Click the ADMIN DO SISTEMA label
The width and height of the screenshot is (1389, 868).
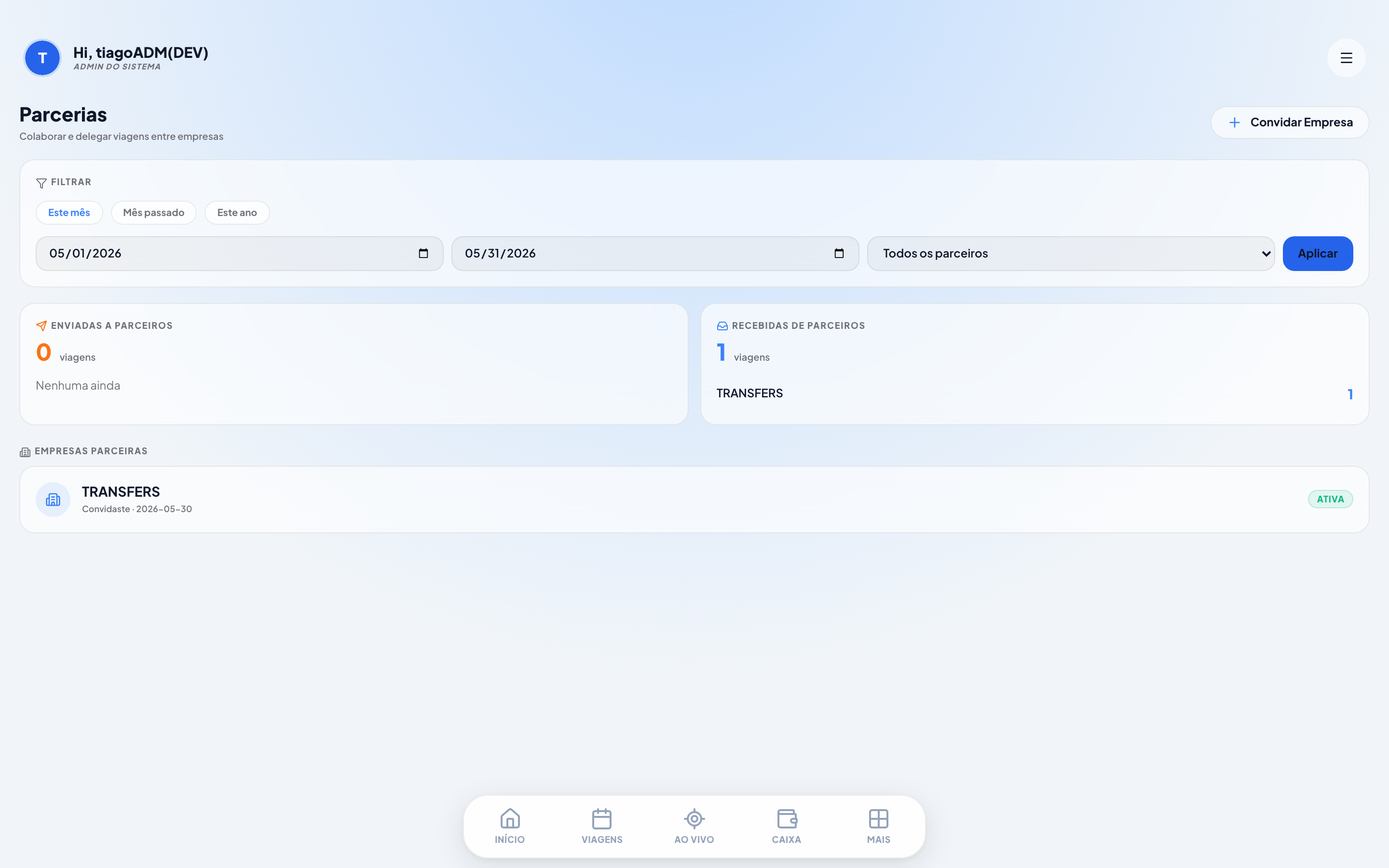(117, 67)
